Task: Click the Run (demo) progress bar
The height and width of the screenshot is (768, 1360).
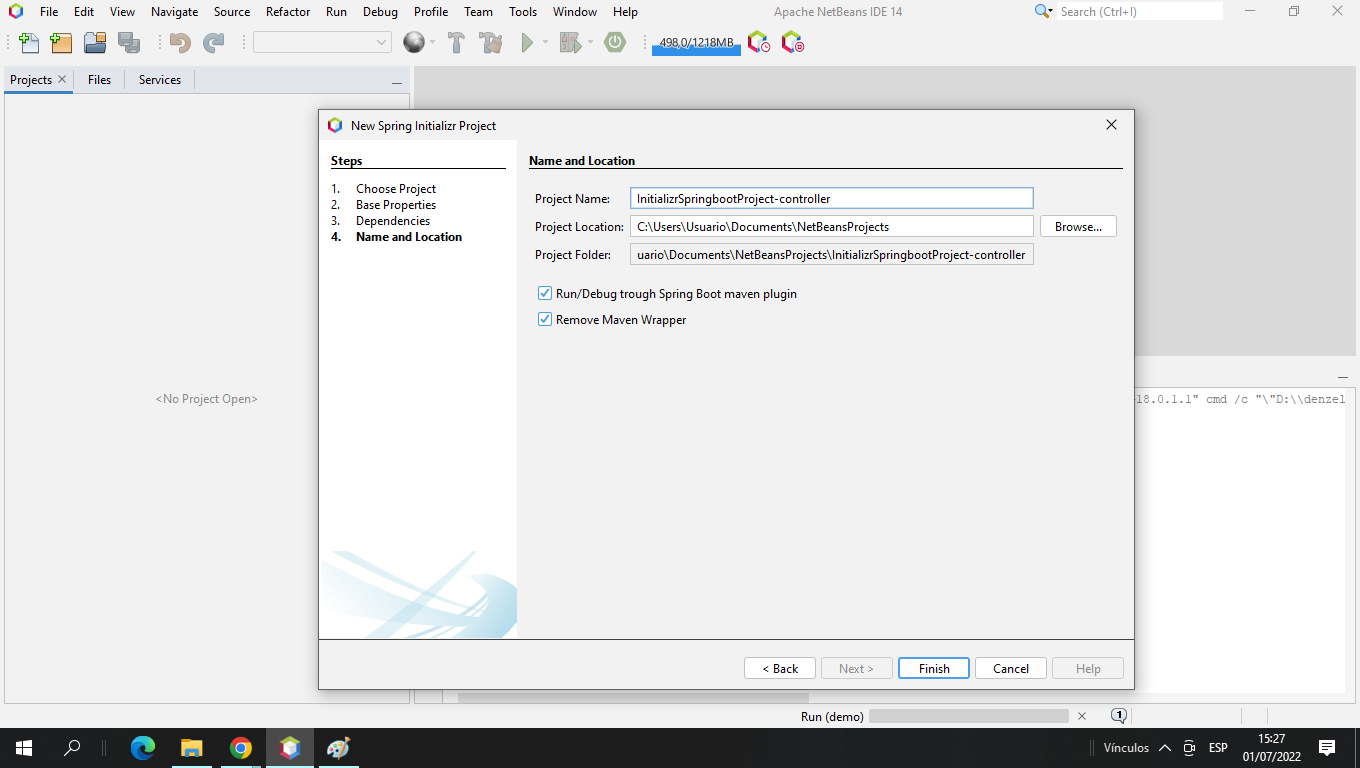Action: coord(969,716)
